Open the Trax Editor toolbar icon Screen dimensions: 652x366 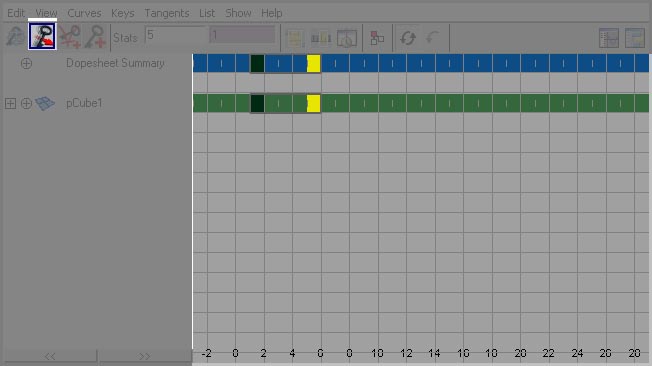click(x=635, y=38)
